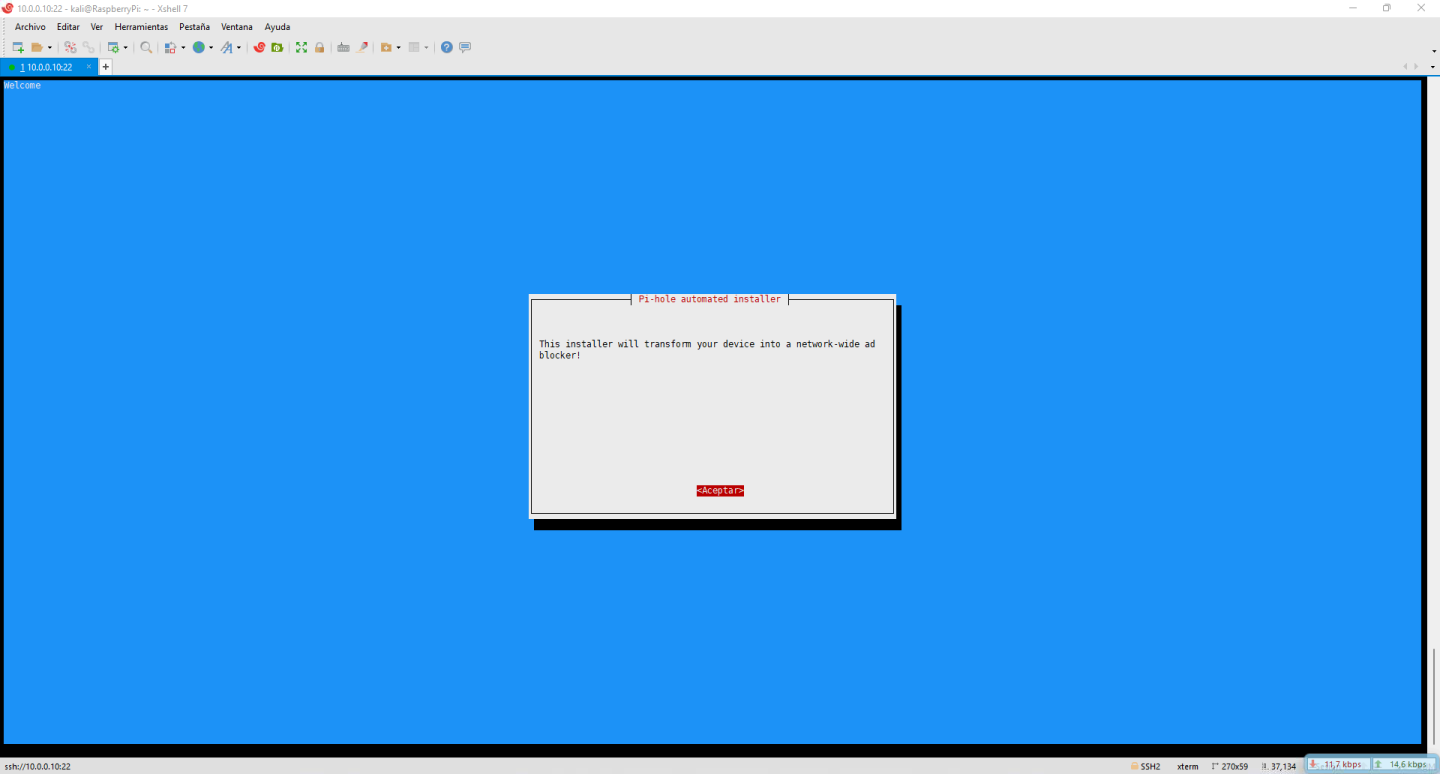Show the Compose bar icon

click(x=462, y=46)
